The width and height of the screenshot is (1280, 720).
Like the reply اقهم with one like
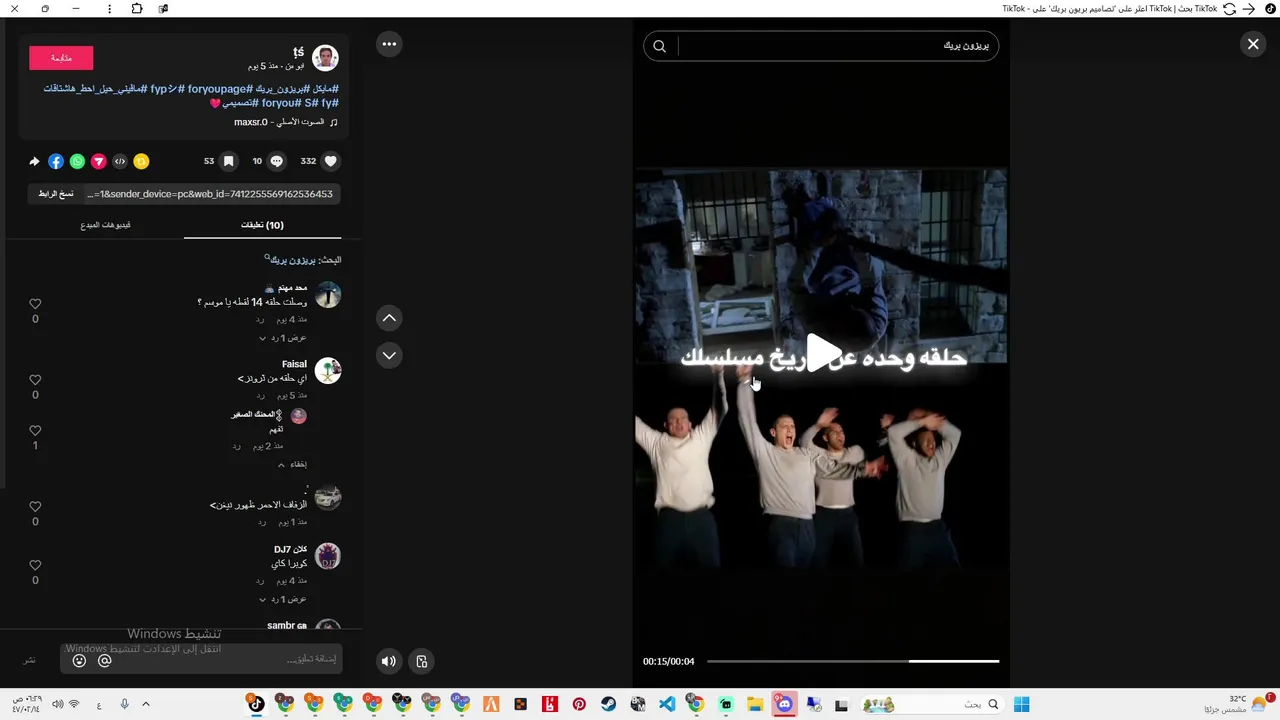tap(35, 431)
